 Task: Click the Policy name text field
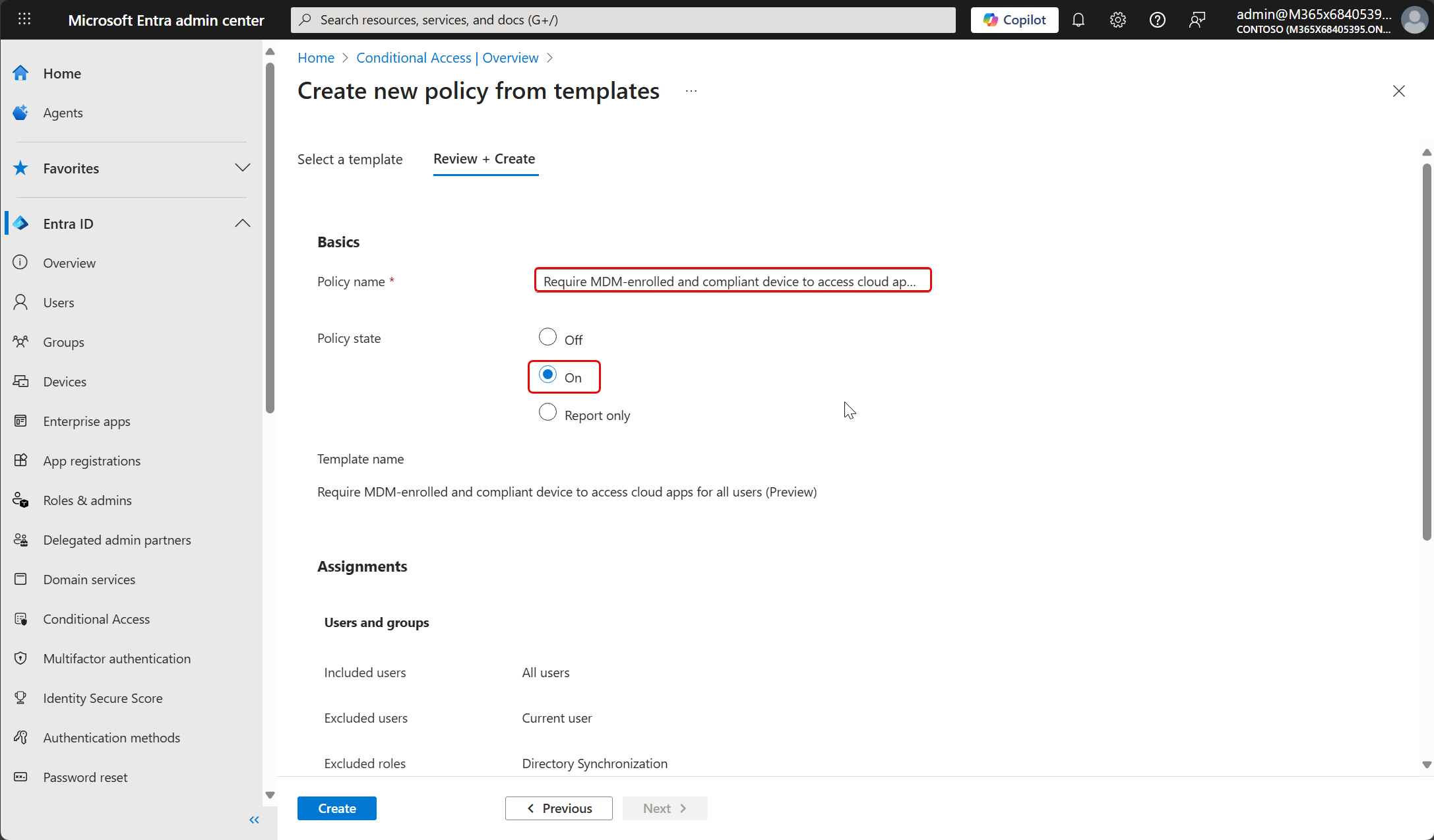pyautogui.click(x=732, y=281)
